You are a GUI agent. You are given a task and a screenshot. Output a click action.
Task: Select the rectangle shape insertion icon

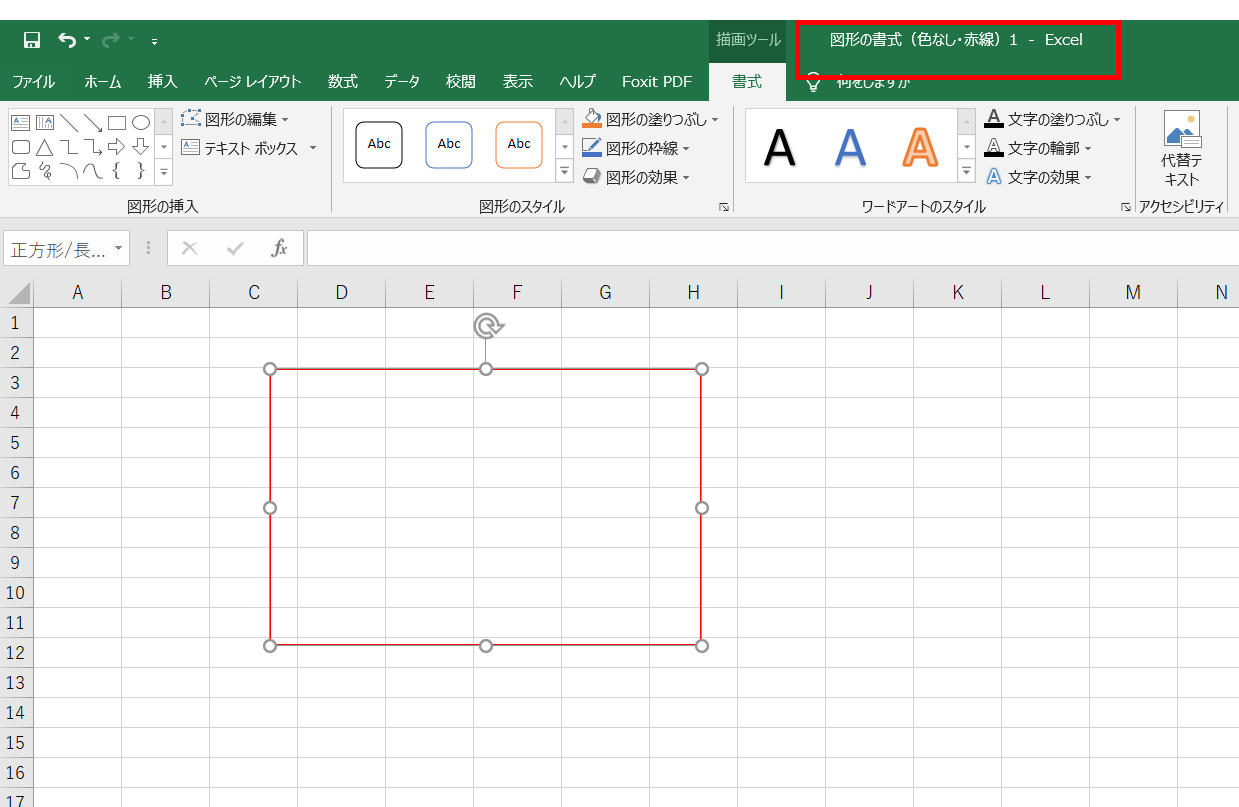(117, 122)
